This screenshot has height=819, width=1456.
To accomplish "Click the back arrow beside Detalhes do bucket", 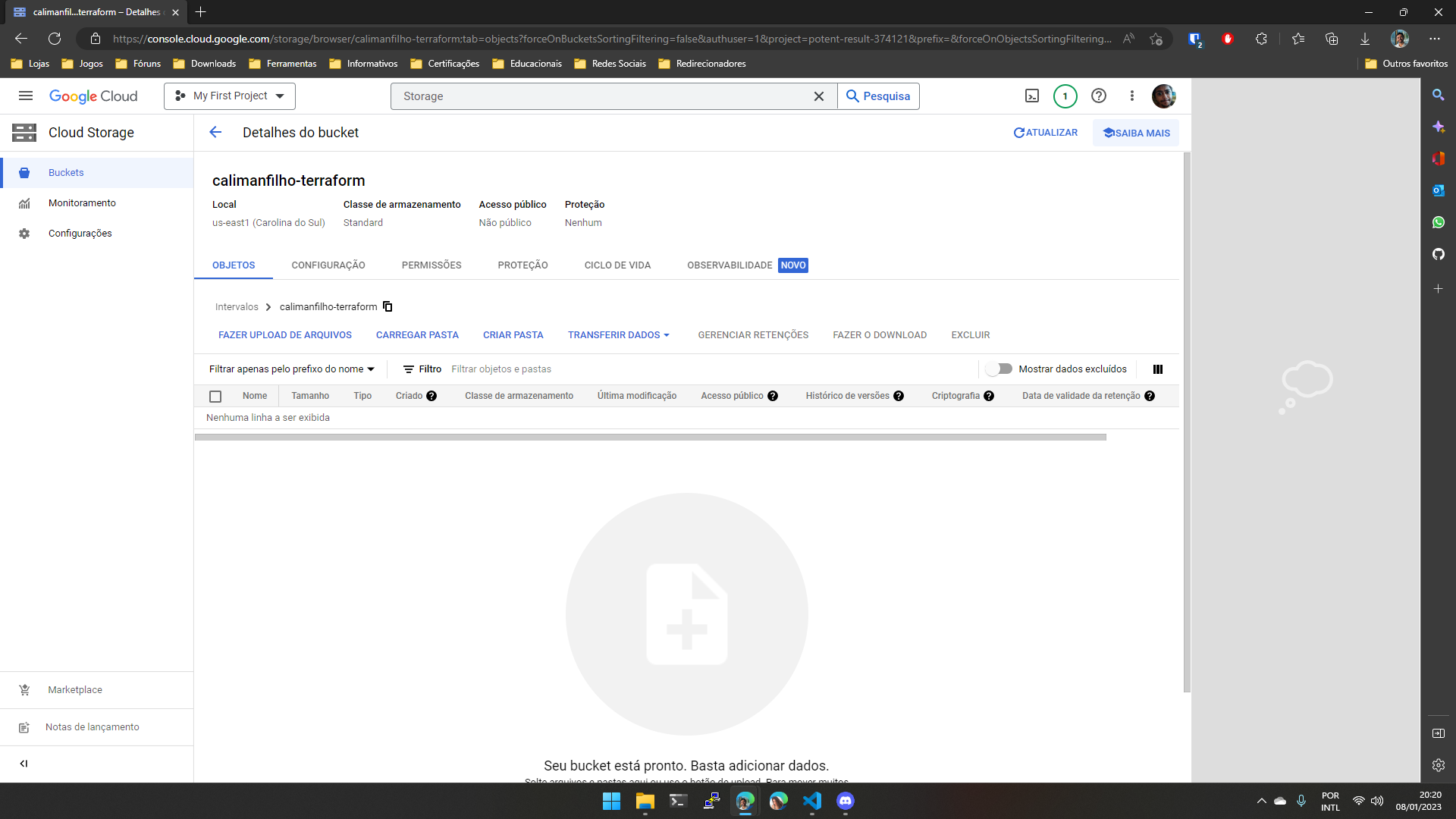I will [215, 133].
